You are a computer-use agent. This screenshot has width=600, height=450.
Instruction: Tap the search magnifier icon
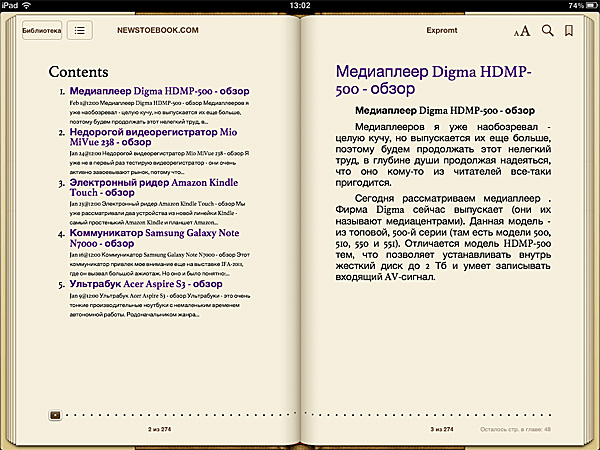coord(547,31)
